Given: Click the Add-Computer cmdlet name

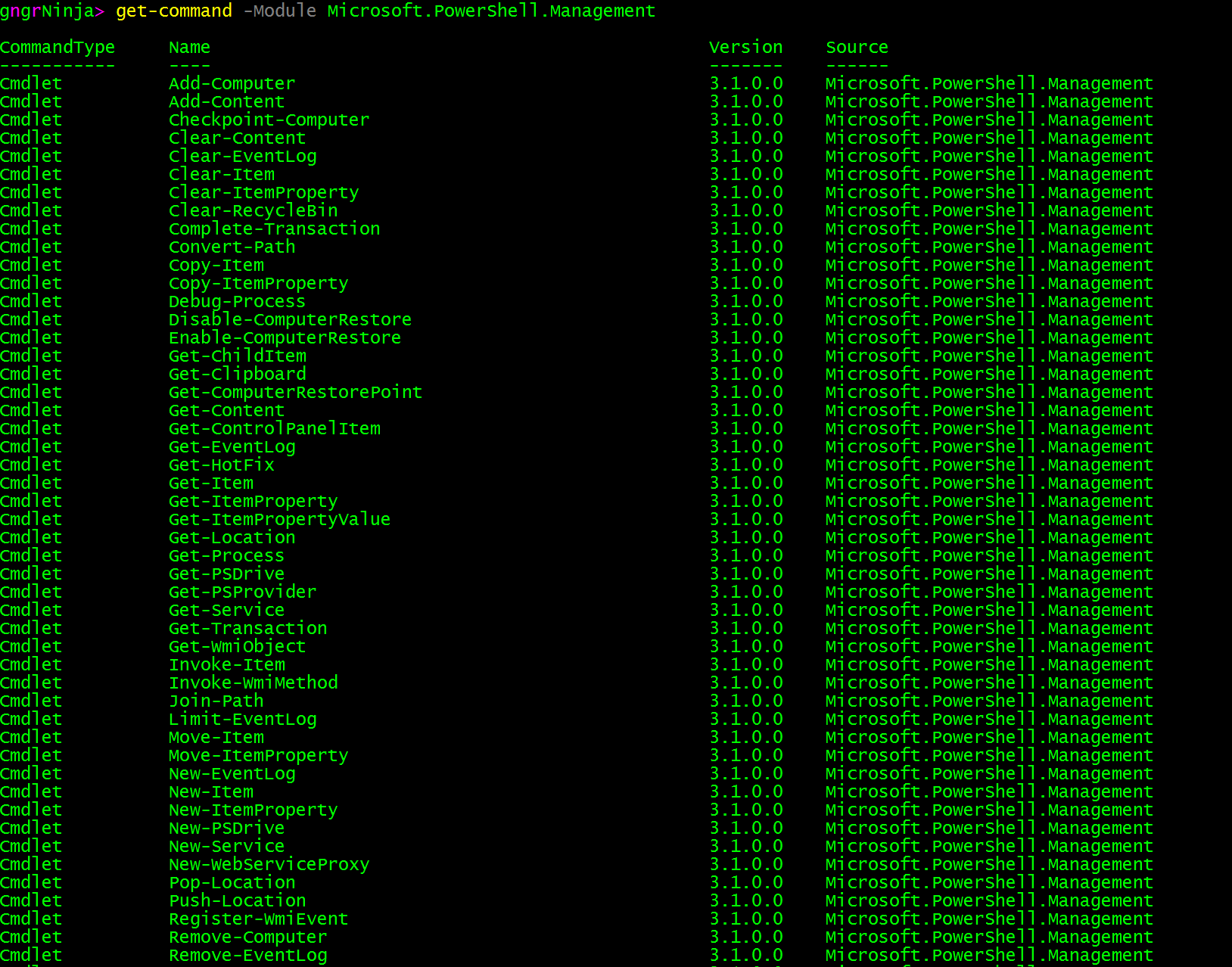Looking at the screenshot, I should pyautogui.click(x=232, y=84).
